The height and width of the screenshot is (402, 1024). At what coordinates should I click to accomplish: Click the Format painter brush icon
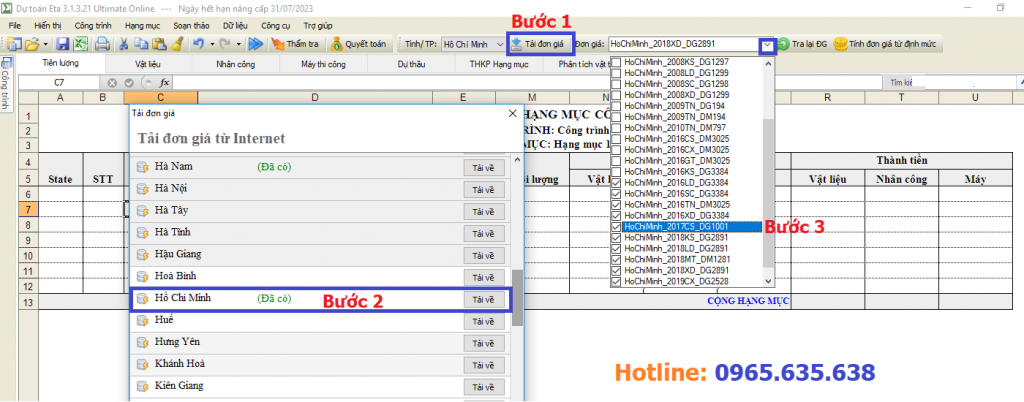(175, 44)
